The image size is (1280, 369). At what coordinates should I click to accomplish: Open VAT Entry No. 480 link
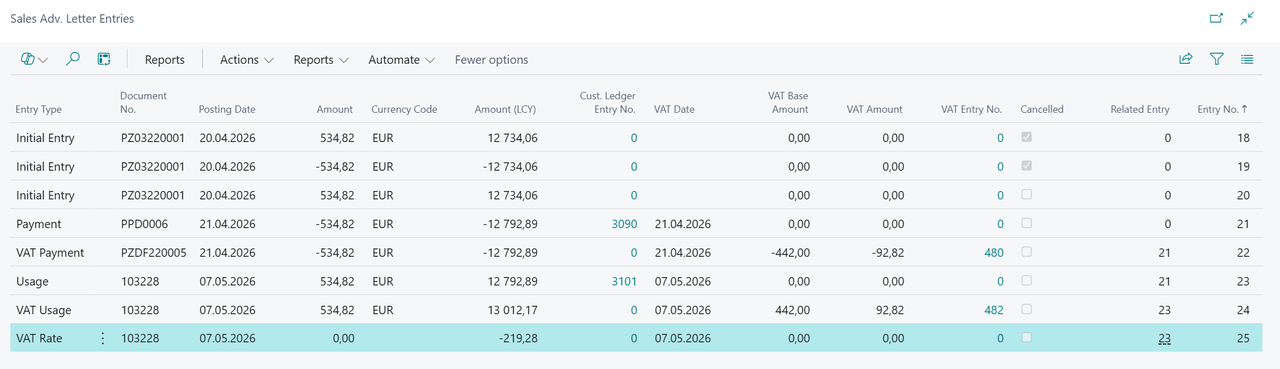(x=994, y=253)
